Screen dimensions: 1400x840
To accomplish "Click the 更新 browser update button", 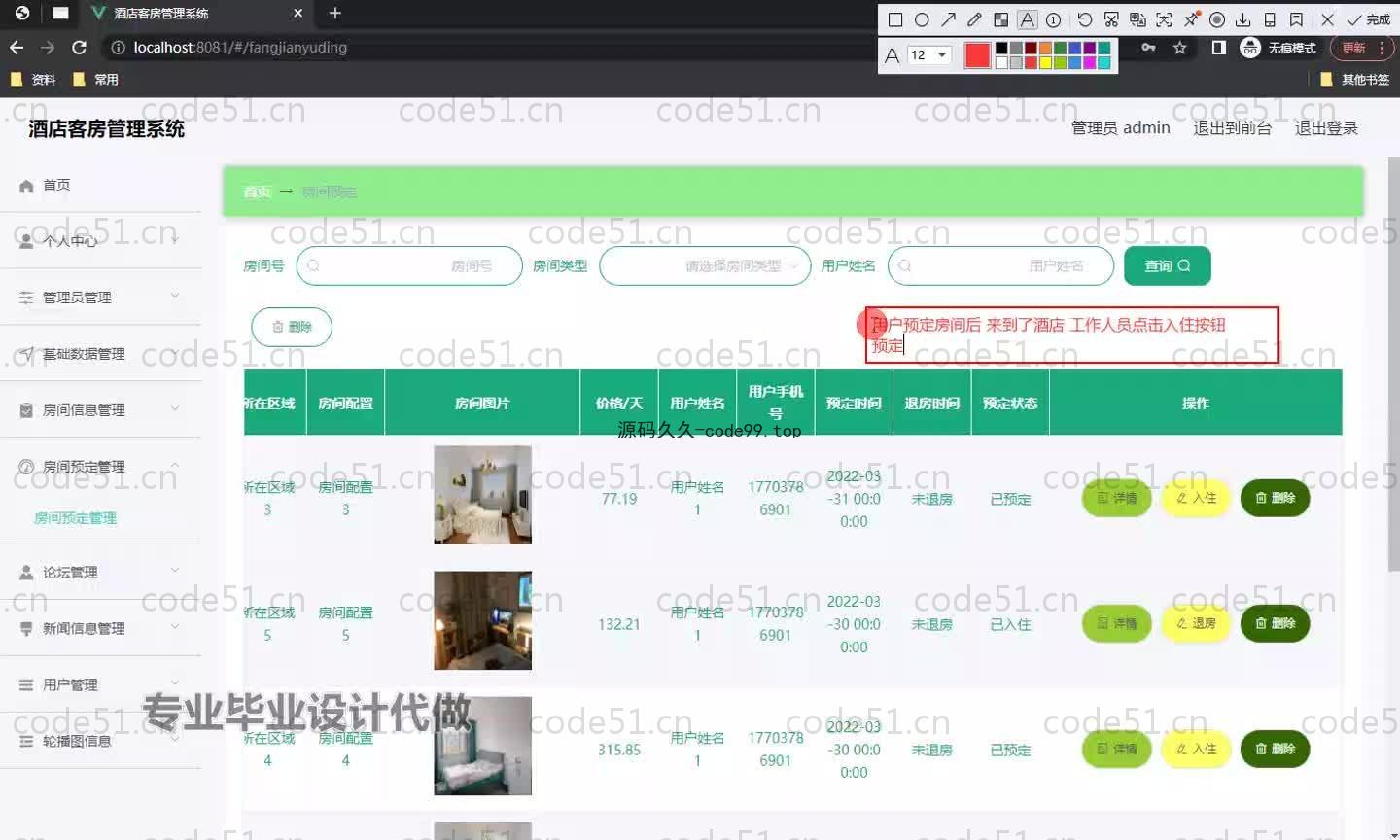I will [1363, 48].
